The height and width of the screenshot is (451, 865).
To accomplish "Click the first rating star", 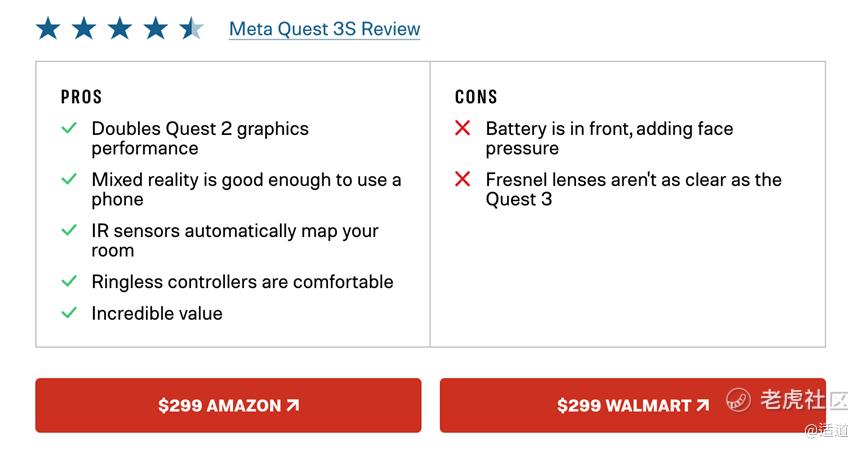I will pos(48,28).
